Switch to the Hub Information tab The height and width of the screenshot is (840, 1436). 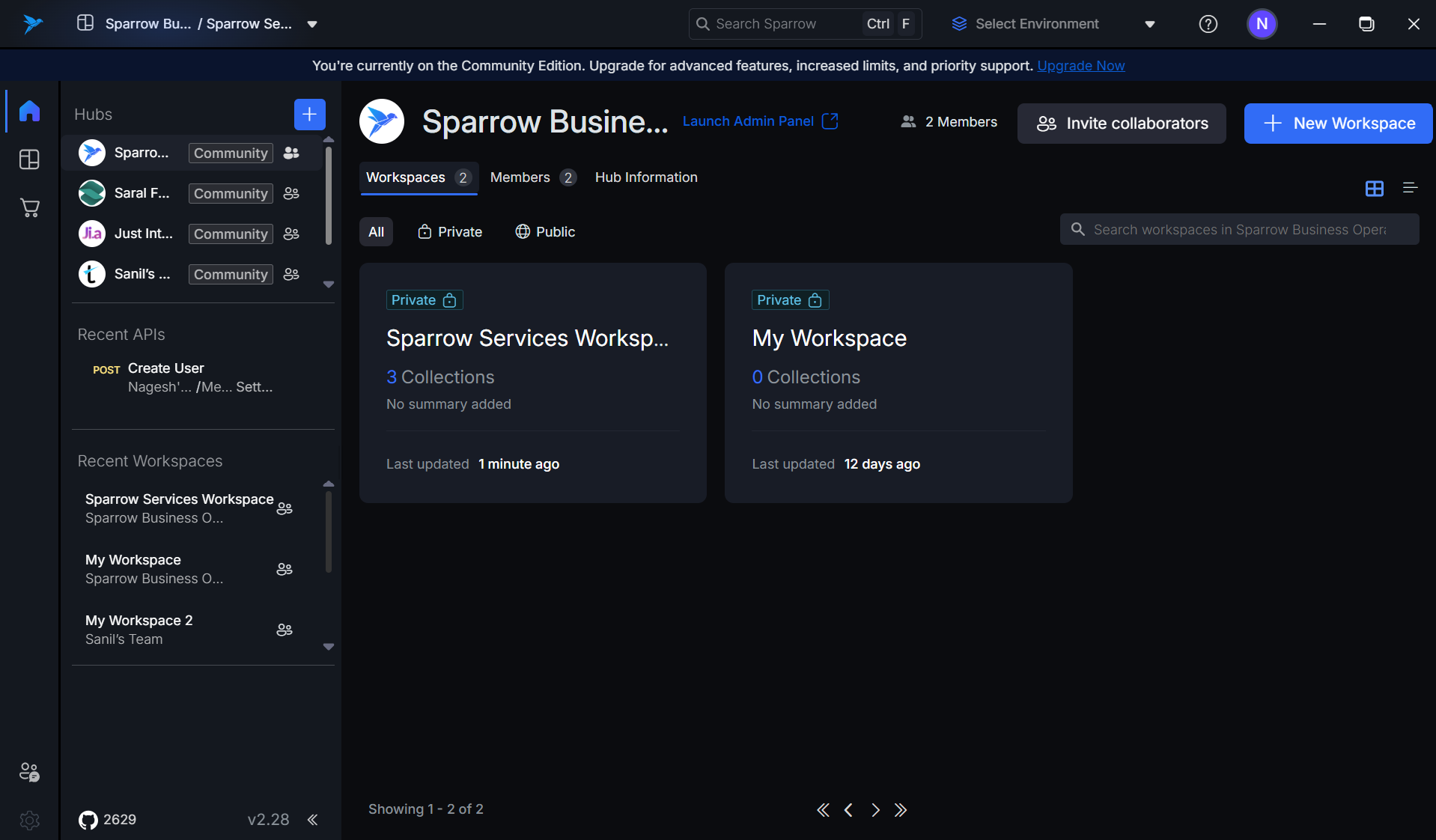[646, 177]
